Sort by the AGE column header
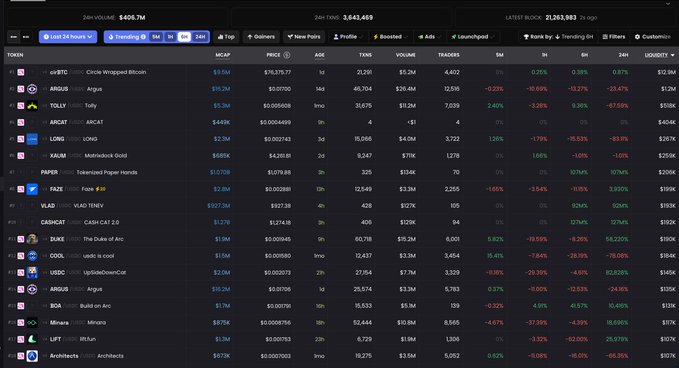679x368 pixels. click(320, 55)
